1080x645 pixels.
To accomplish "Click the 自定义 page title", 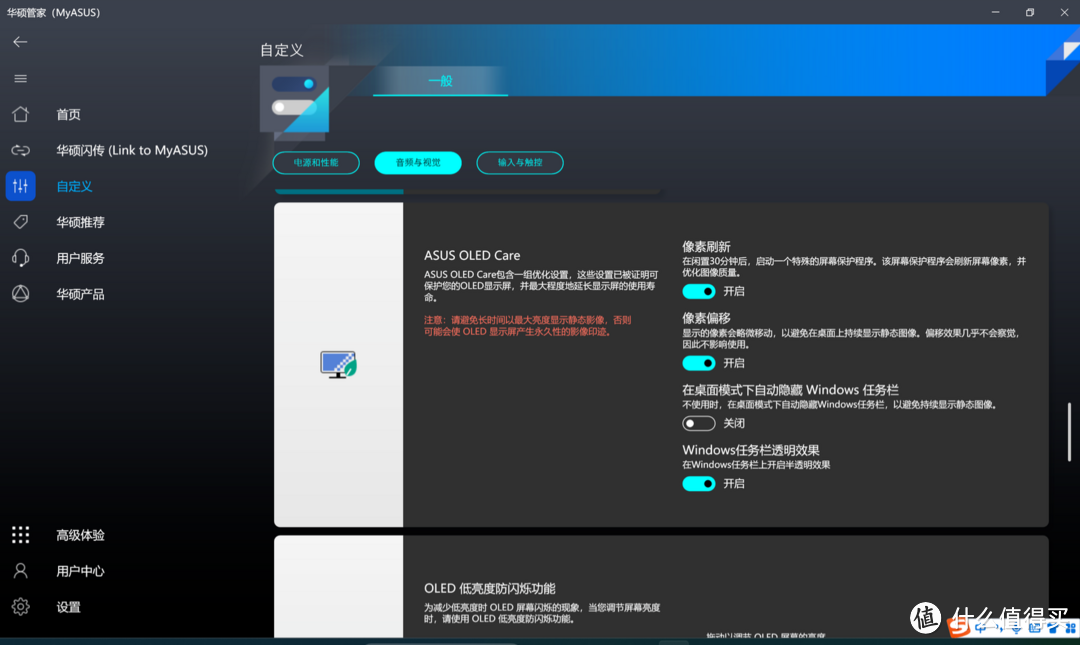I will click(282, 50).
